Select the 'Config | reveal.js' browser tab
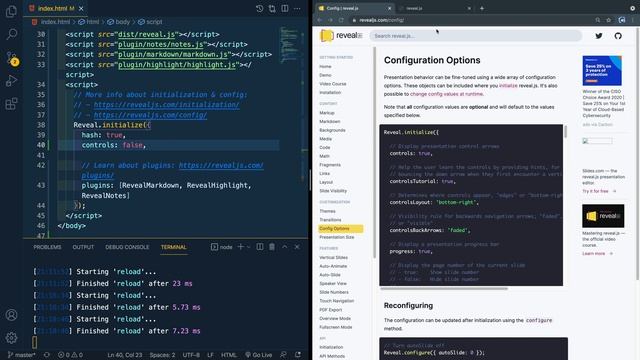The image size is (640, 360). (354, 8)
